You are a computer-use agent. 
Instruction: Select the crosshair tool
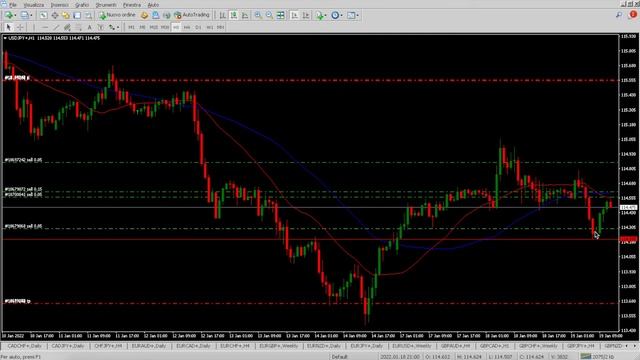tap(20, 27)
